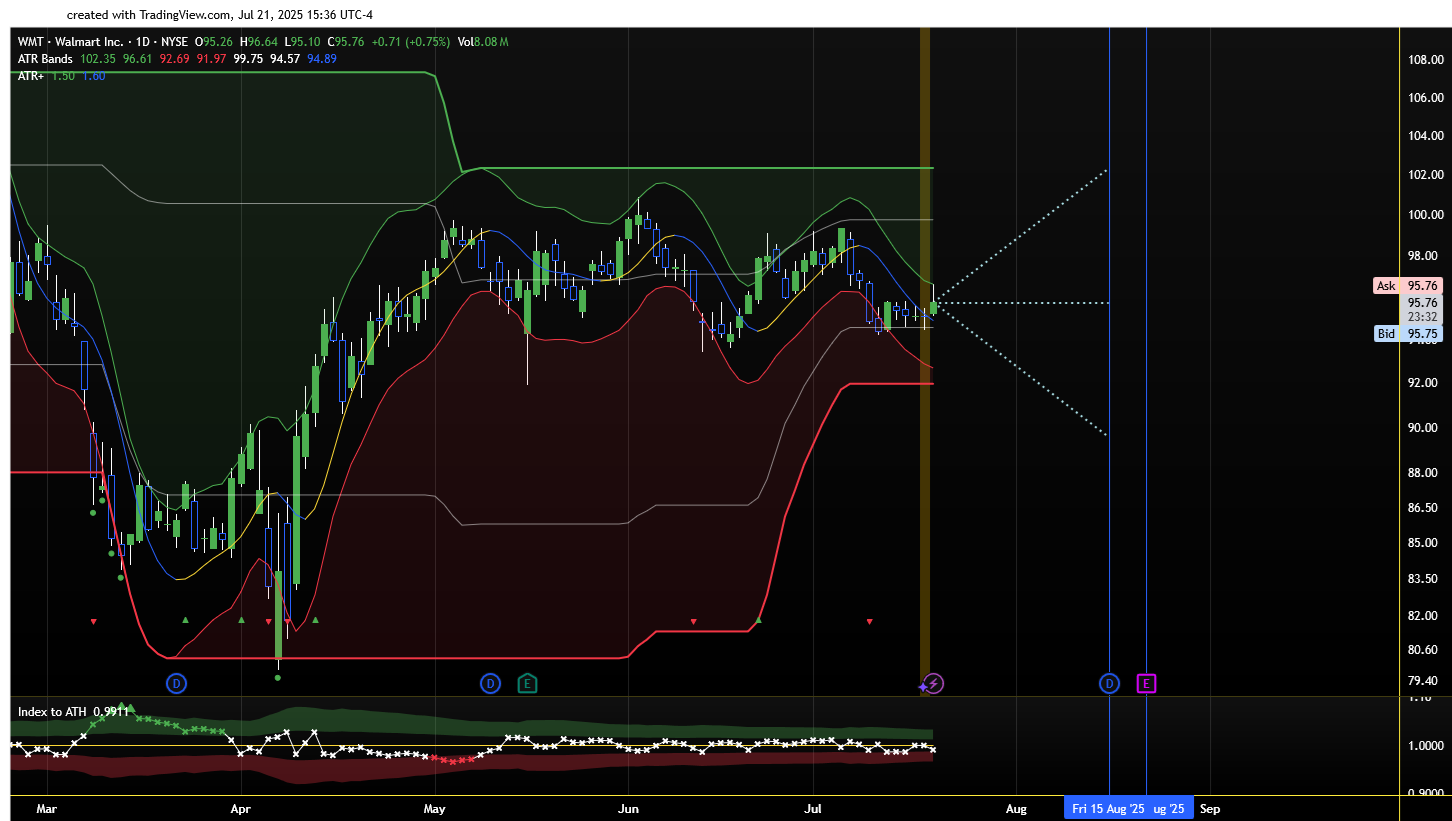Screen dimensions: 1452x821
Task: Click the Index to ATH value 0.9911
Action: click(110, 712)
